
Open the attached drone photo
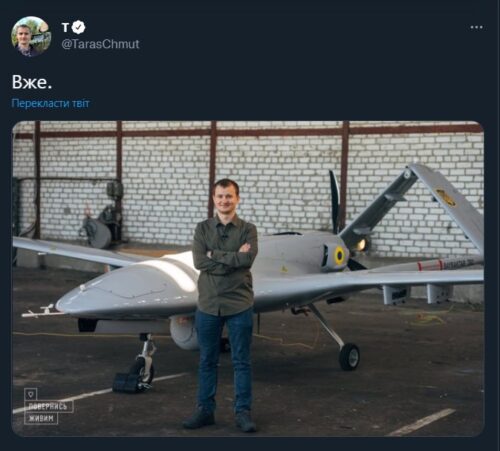point(248,279)
